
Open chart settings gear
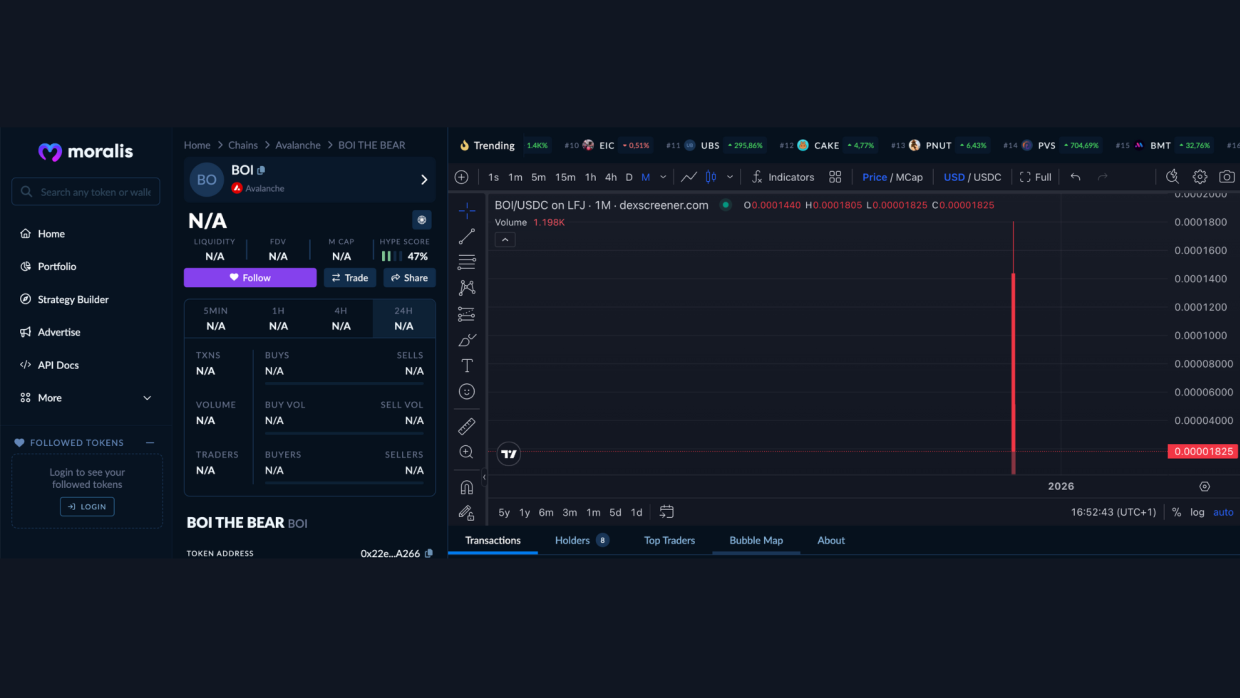1200,177
